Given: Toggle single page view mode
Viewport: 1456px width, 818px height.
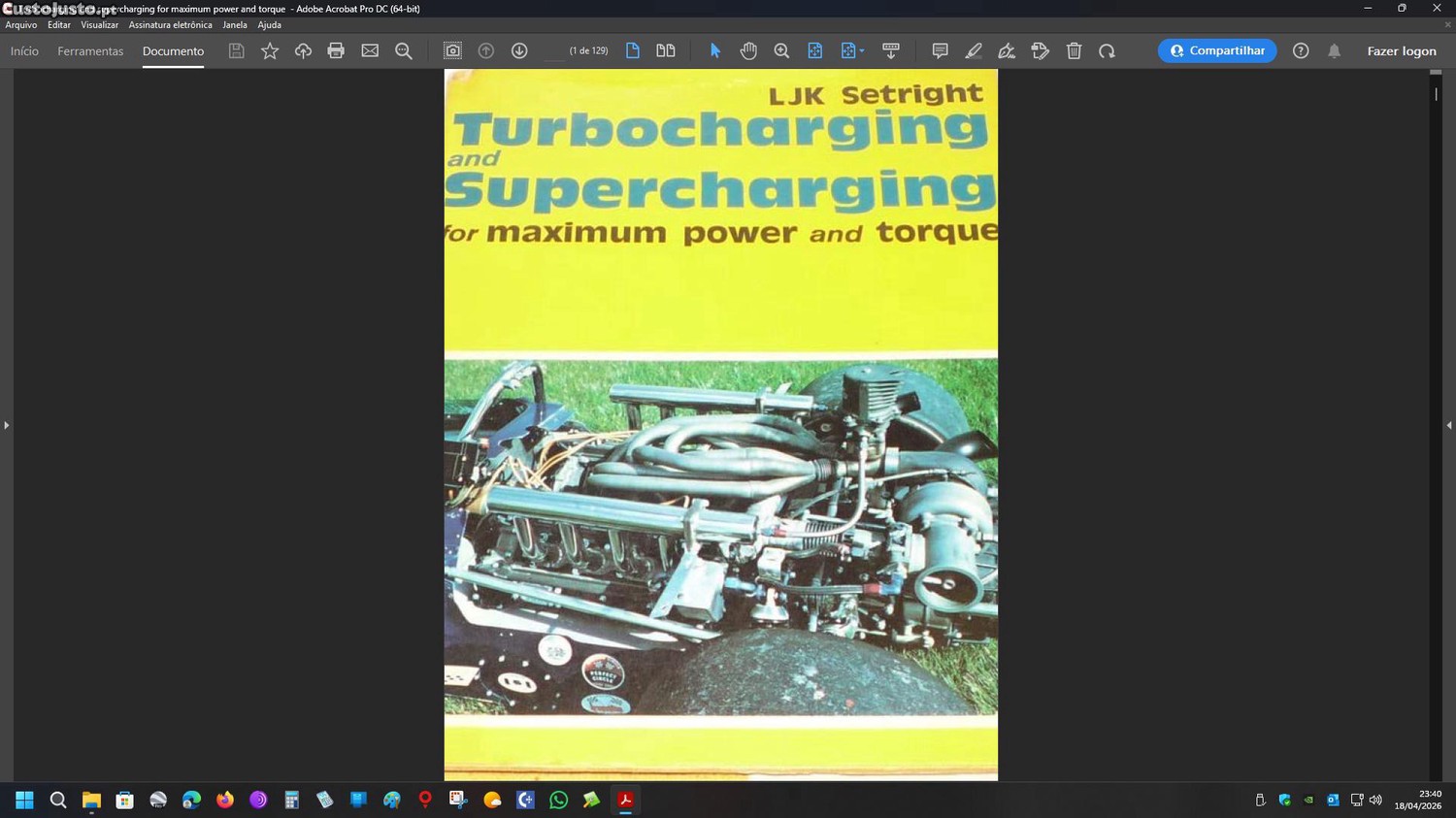Looking at the screenshot, I should [x=633, y=50].
